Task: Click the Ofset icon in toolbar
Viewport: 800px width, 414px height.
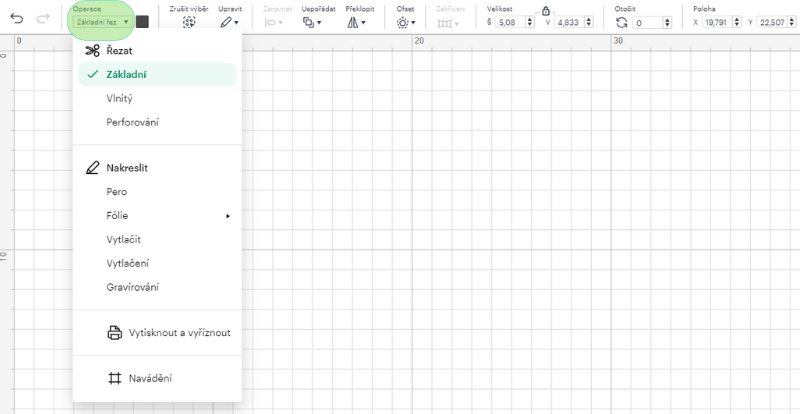Action: pyautogui.click(x=404, y=22)
